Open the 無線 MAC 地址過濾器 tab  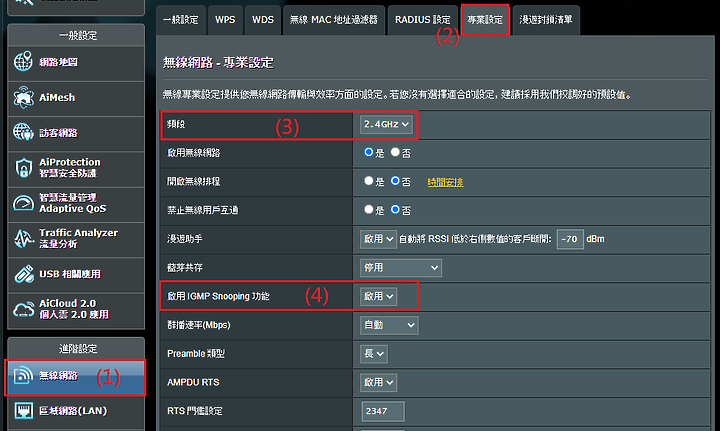coord(334,20)
